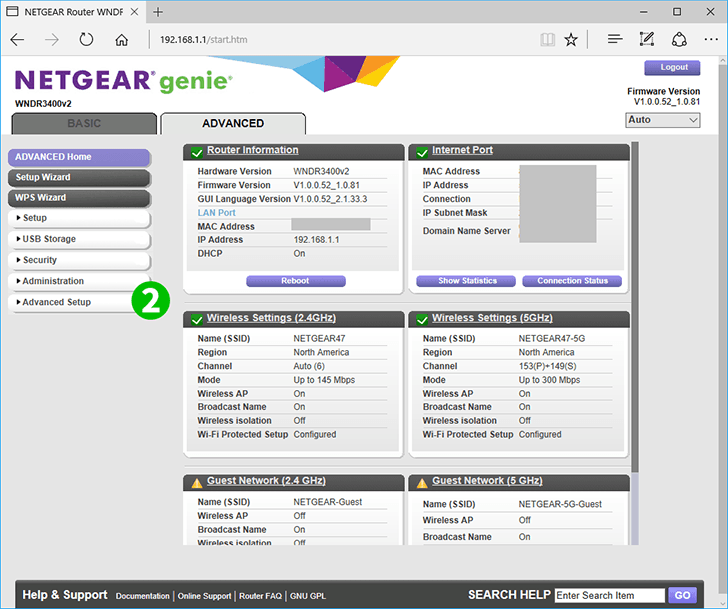Open GNU GPL link

click(x=308, y=596)
